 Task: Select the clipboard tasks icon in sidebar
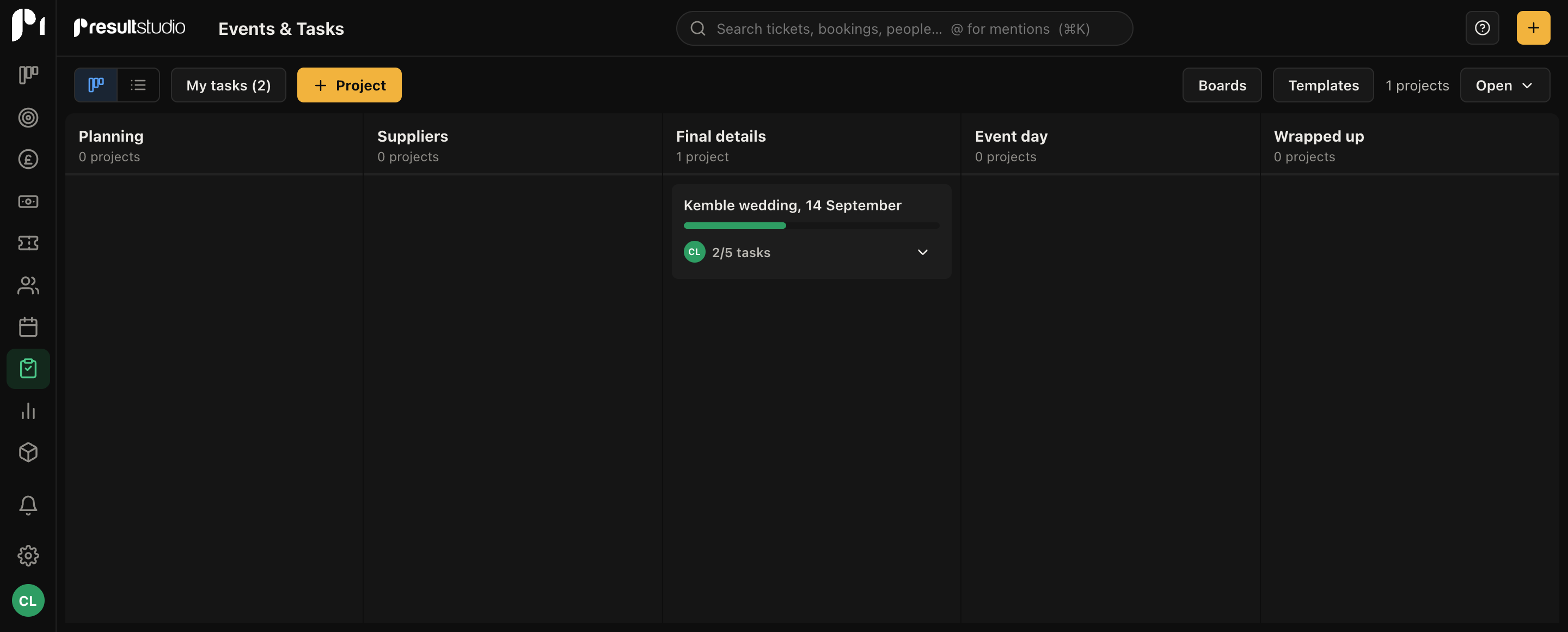[28, 368]
